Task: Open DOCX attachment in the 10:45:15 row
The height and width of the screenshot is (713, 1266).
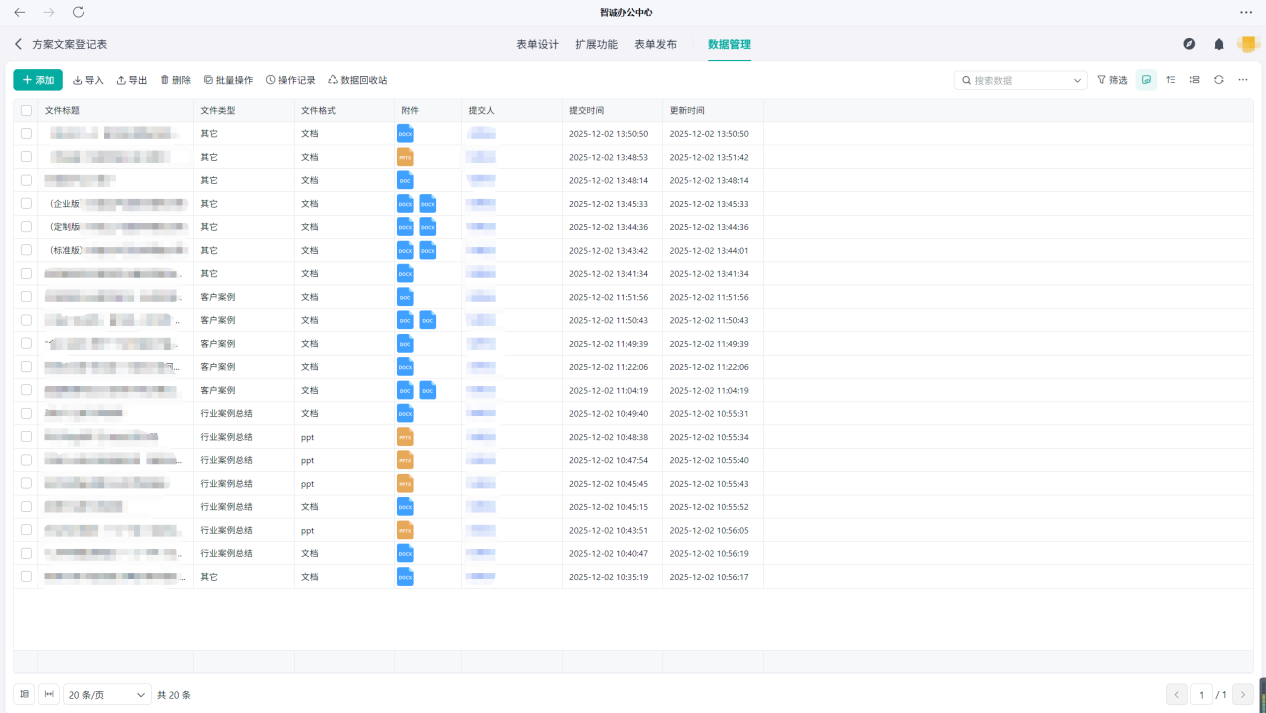Action: click(405, 507)
